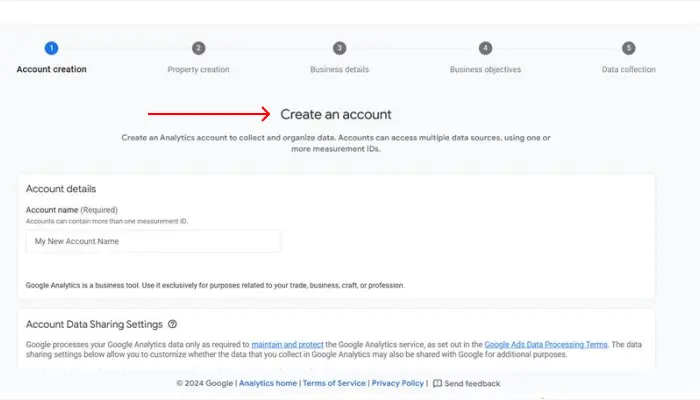The image size is (700, 400).
Task: Click the "Account details" section heading
Action: pyautogui.click(x=61, y=189)
